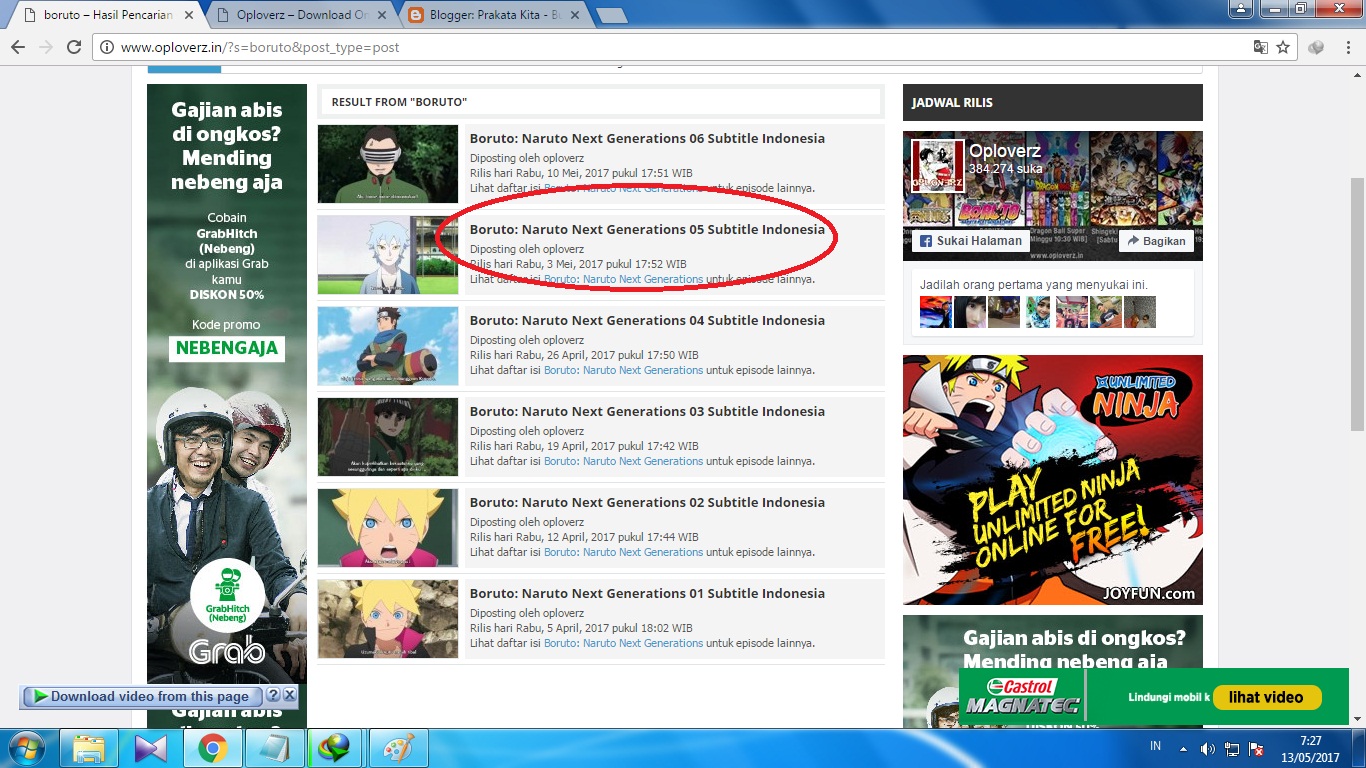View site information icon in address bar
The height and width of the screenshot is (768, 1366).
click(108, 47)
